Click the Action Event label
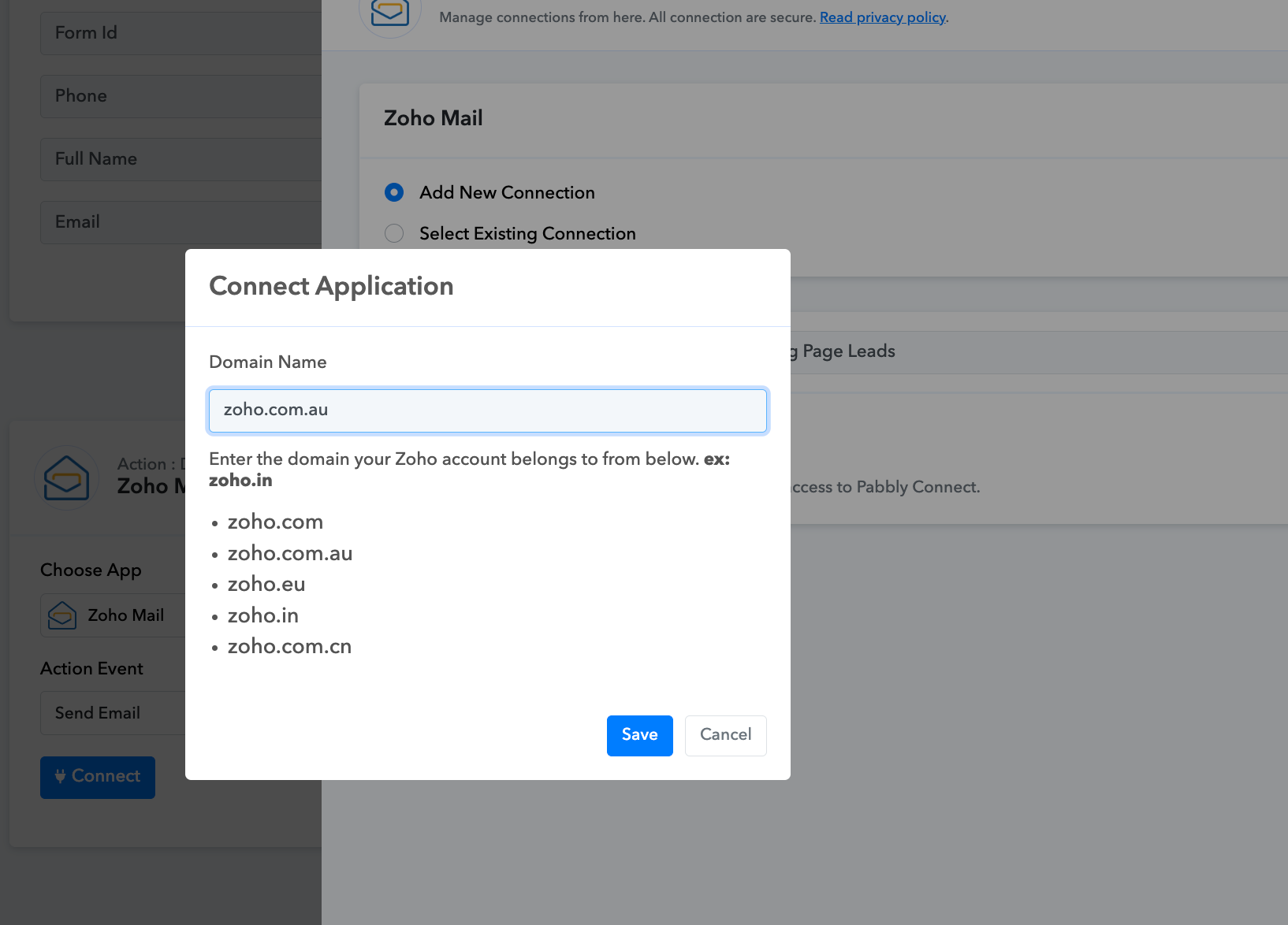This screenshot has height=925, width=1288. [x=91, y=669]
